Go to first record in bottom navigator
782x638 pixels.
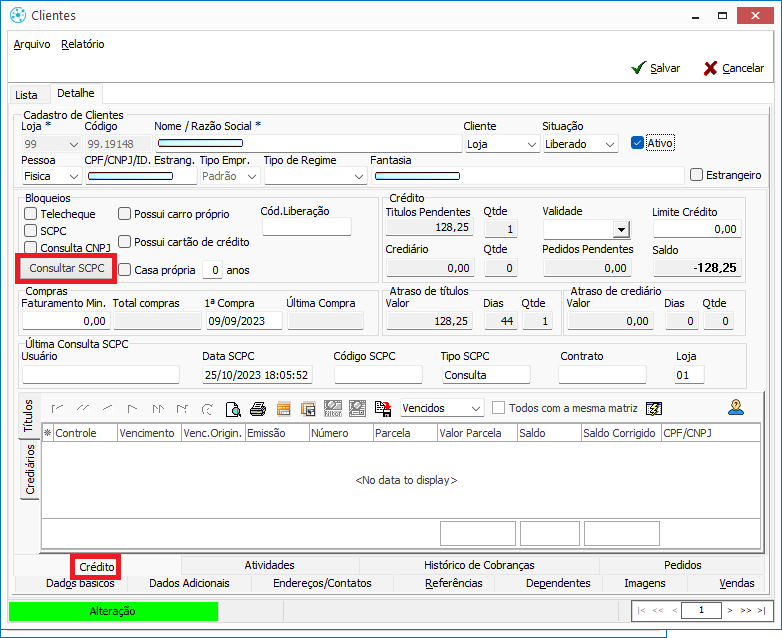pos(641,611)
